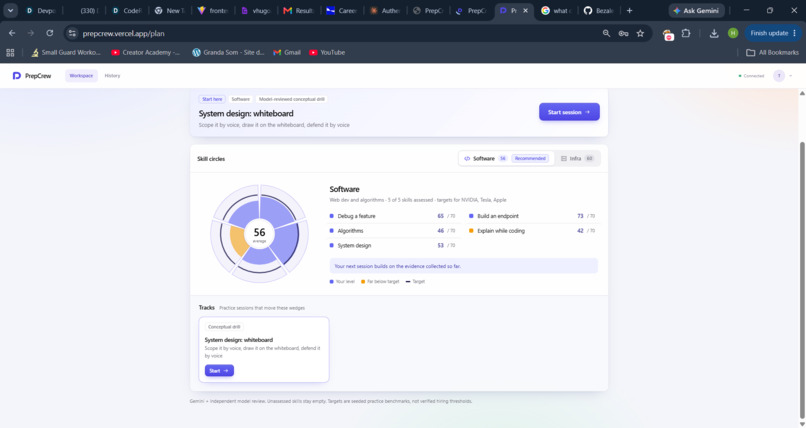Image resolution: width=806 pixels, height=428 pixels.
Task: Open the Chrome apps grid icon
Action: point(10,52)
